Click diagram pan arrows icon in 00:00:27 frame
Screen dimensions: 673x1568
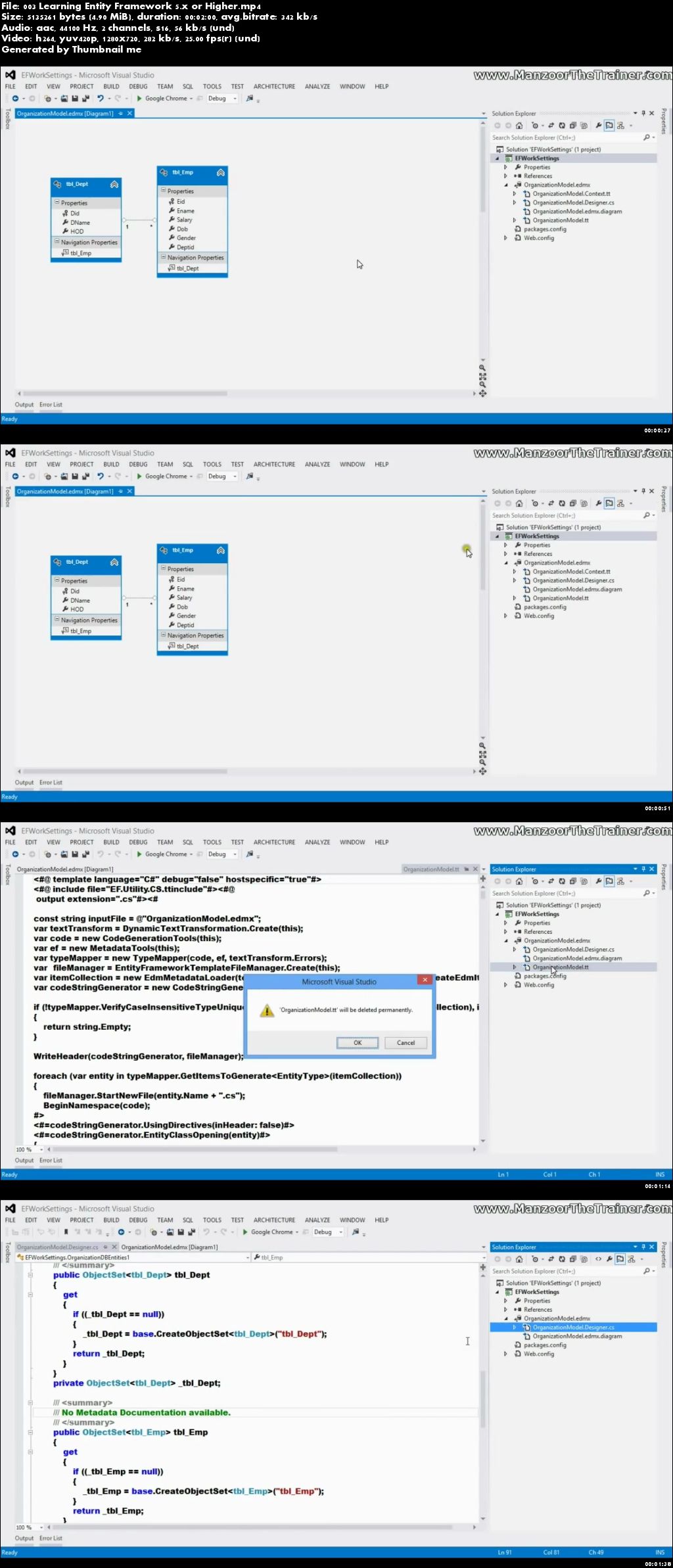(482, 394)
